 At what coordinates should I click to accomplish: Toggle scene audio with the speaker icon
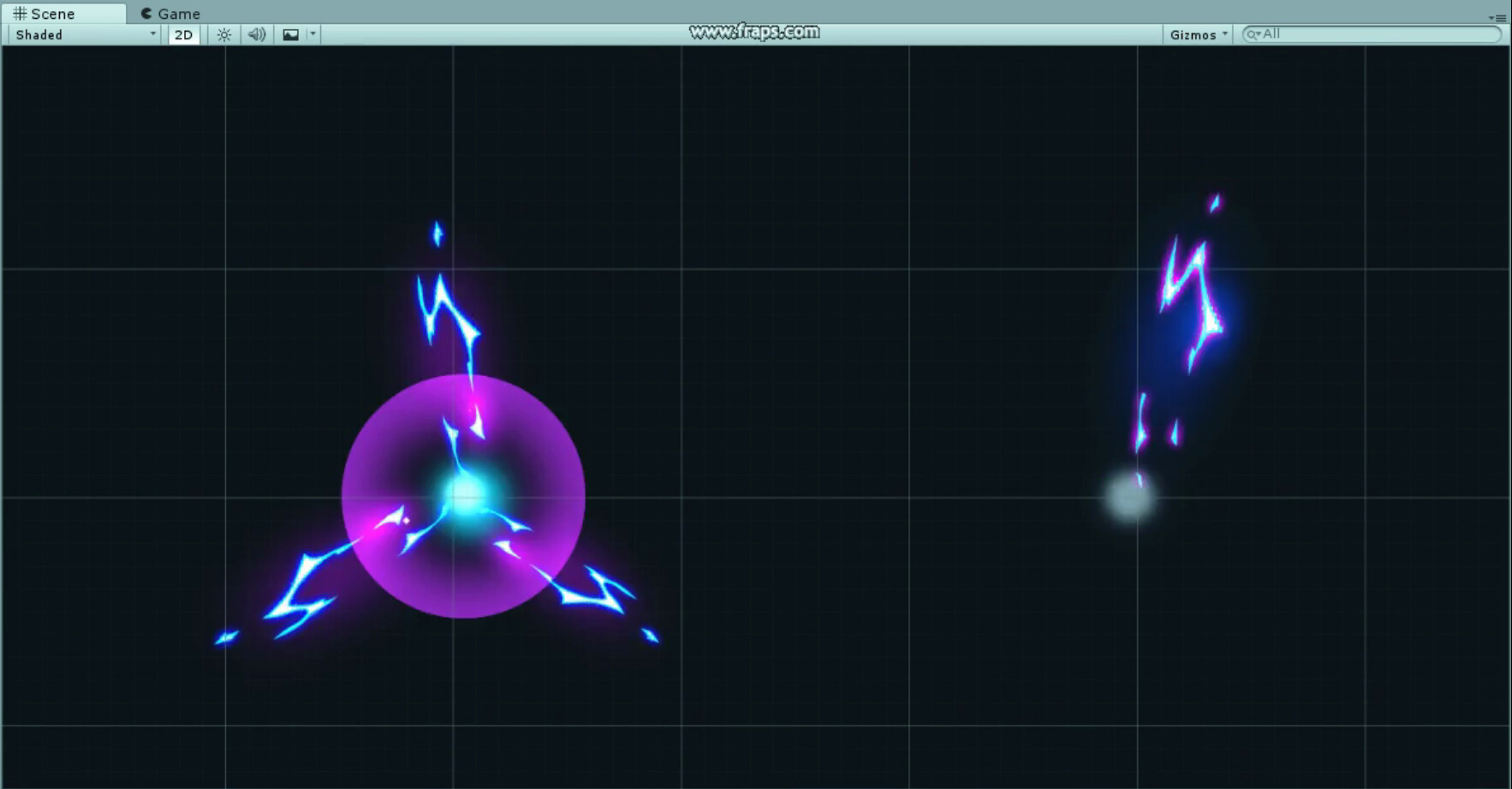(x=256, y=34)
